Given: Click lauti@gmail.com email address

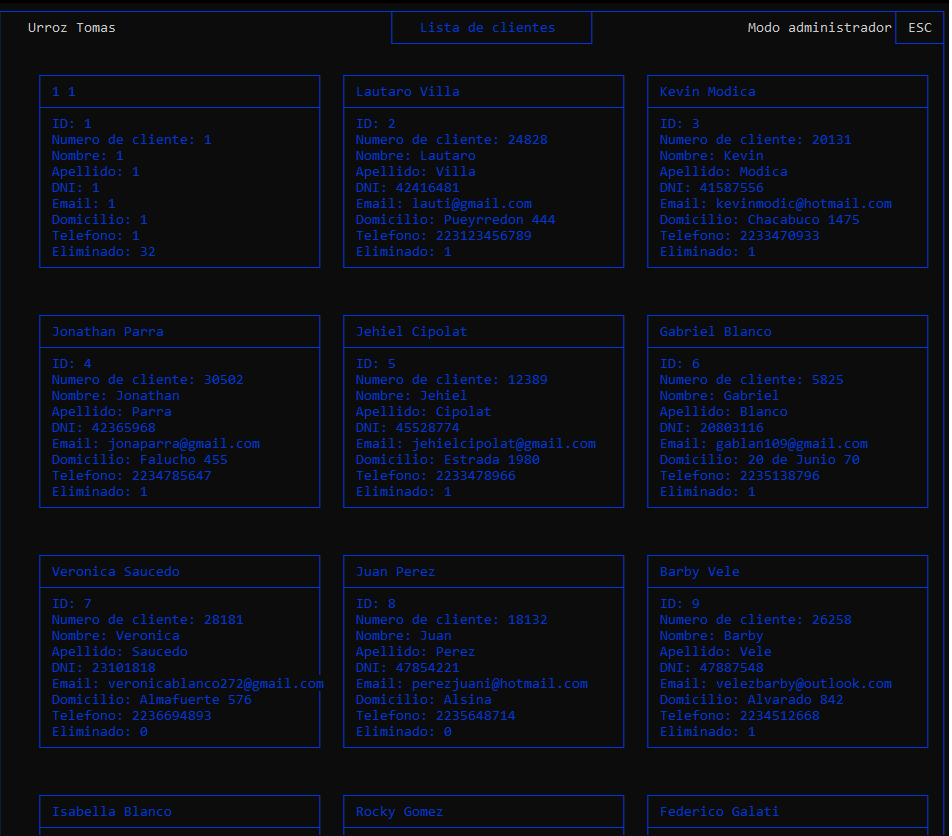Looking at the screenshot, I should pyautogui.click(x=472, y=203).
